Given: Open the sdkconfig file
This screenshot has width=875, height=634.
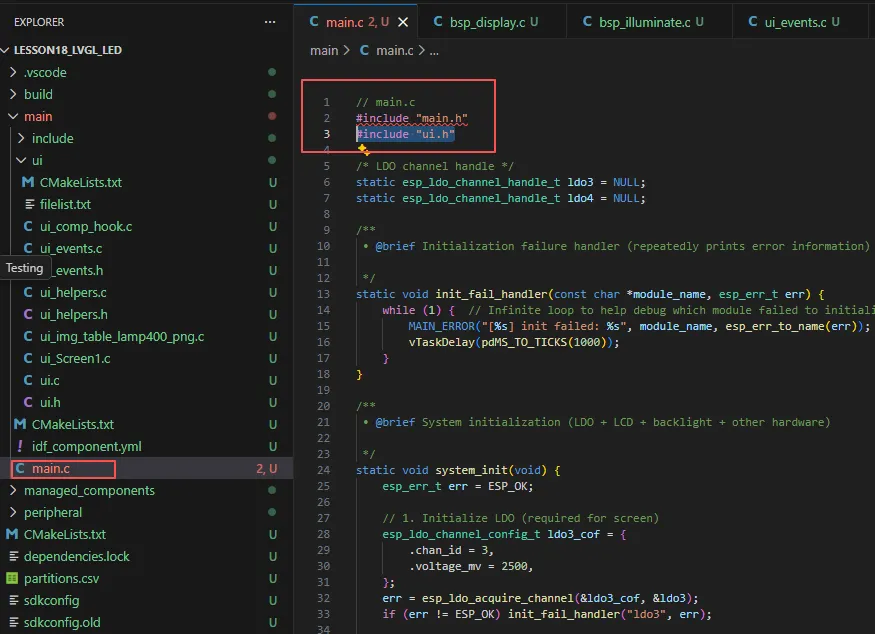Looking at the screenshot, I should coord(51,600).
